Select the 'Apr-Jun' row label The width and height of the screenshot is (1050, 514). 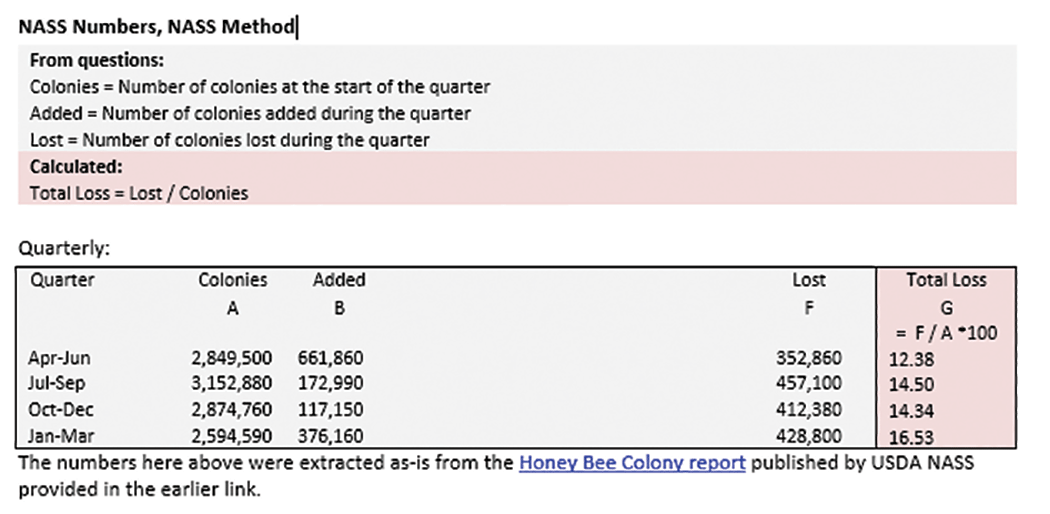click(60, 358)
